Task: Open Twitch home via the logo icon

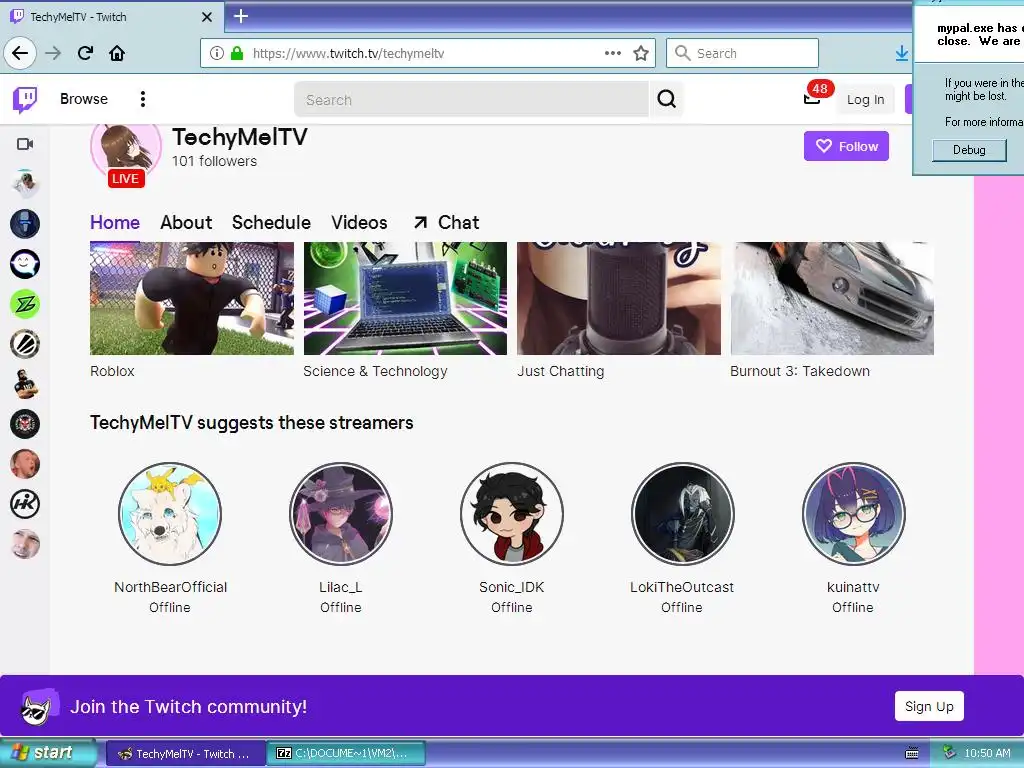Action: (25, 99)
